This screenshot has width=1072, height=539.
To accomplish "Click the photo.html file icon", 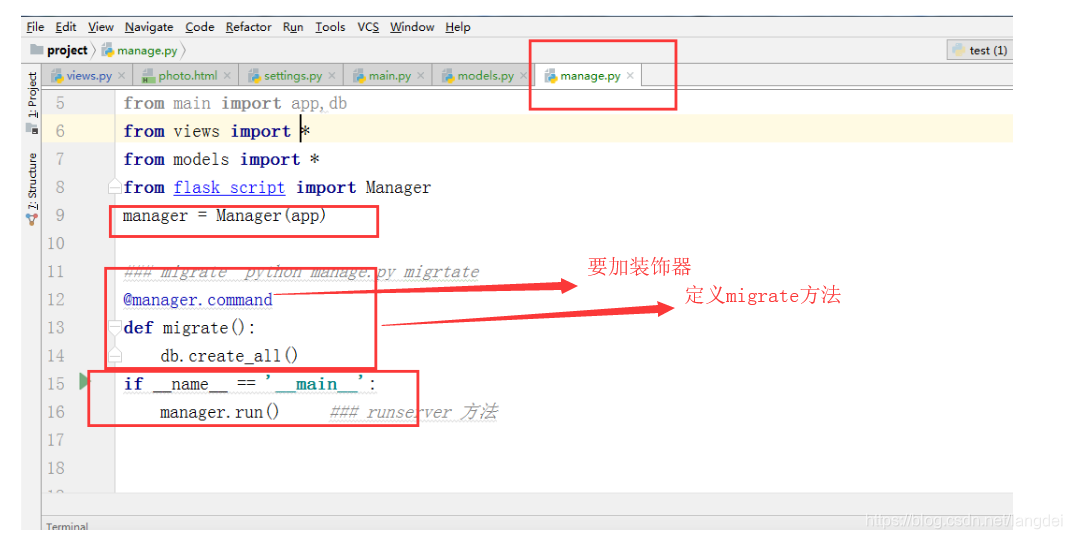I will click(148, 76).
